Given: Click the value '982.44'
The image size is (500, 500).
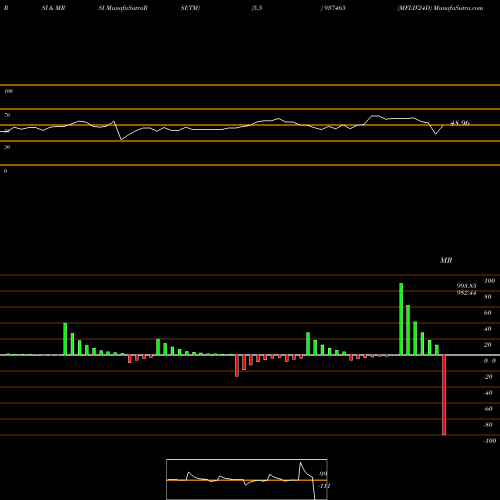Looking at the screenshot, I should click(466, 293).
